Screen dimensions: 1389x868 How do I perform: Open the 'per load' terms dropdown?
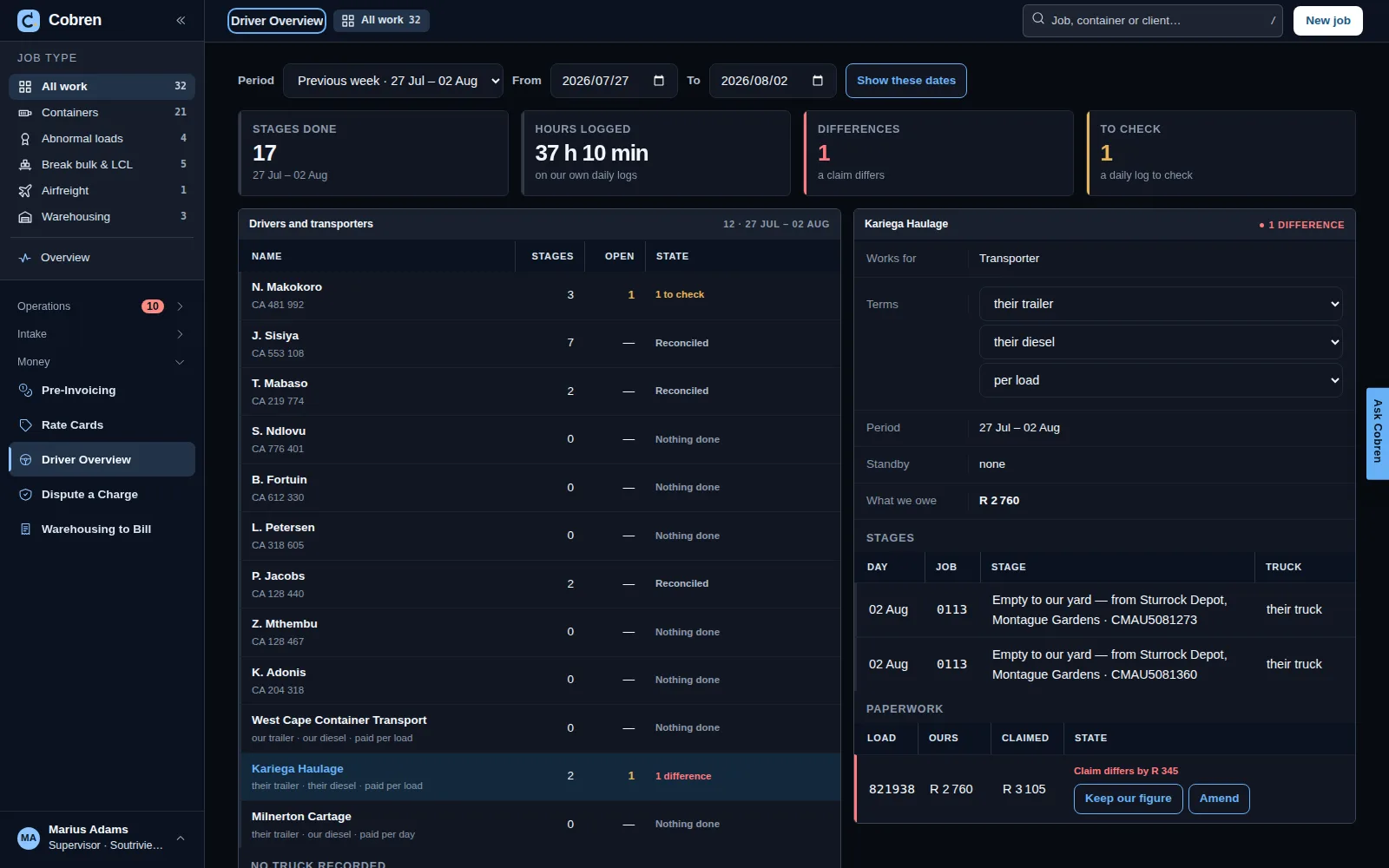pyautogui.click(x=1161, y=380)
